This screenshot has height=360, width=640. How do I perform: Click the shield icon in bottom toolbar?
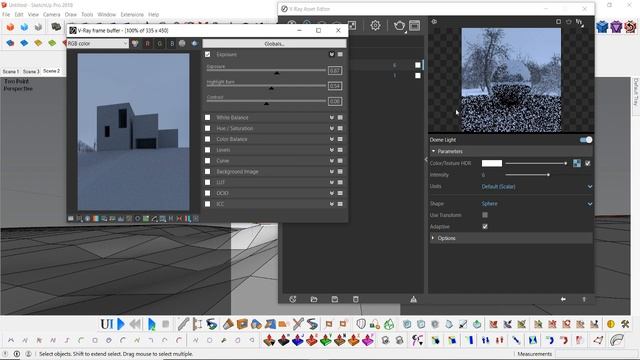coord(361,324)
